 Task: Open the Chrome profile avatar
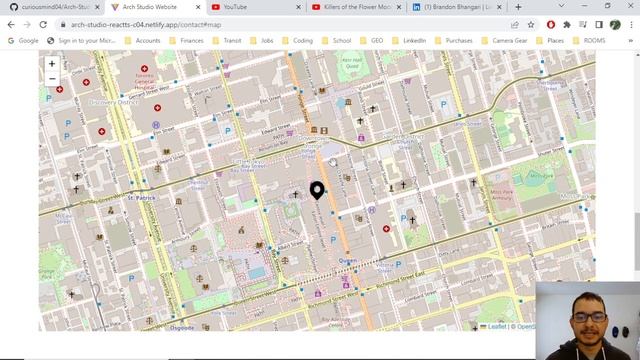(x=615, y=25)
